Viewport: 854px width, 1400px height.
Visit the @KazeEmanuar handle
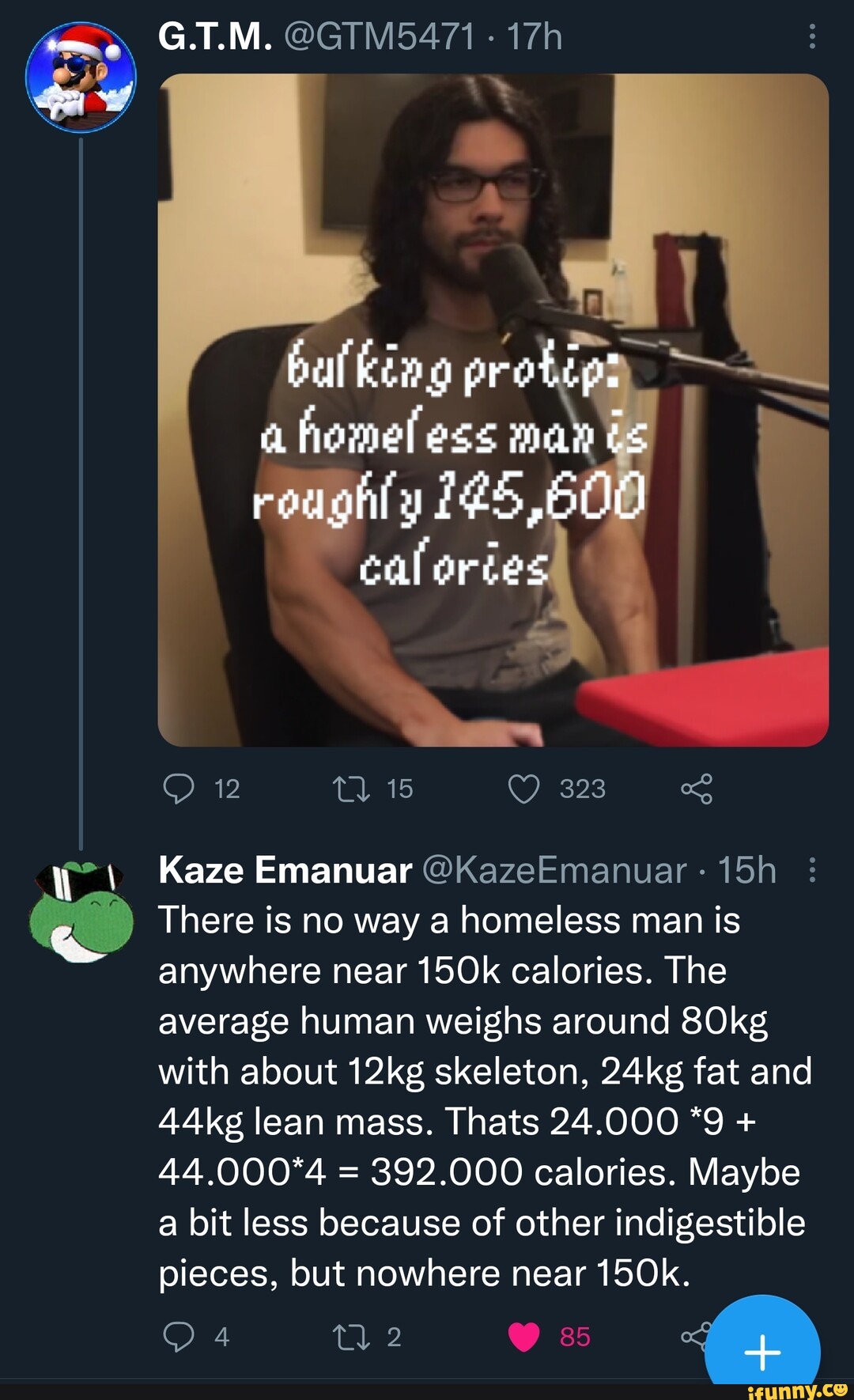click(555, 870)
